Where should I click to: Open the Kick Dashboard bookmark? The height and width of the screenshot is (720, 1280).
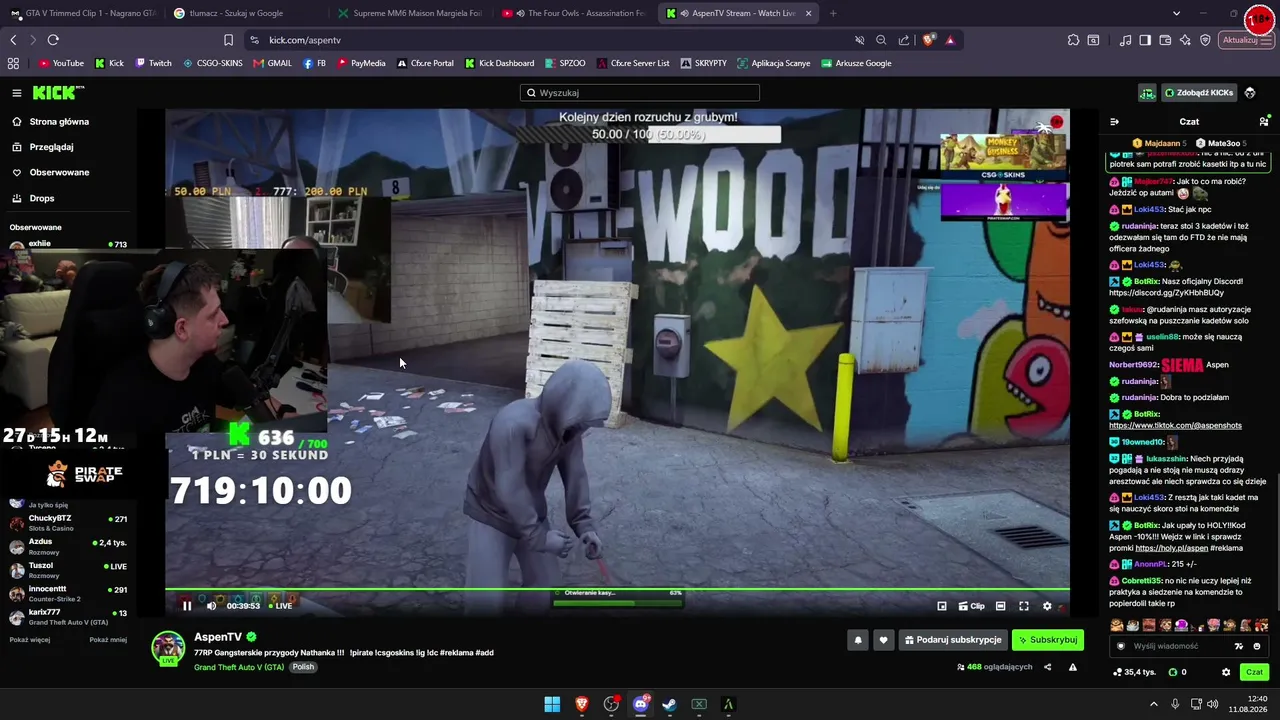click(500, 63)
